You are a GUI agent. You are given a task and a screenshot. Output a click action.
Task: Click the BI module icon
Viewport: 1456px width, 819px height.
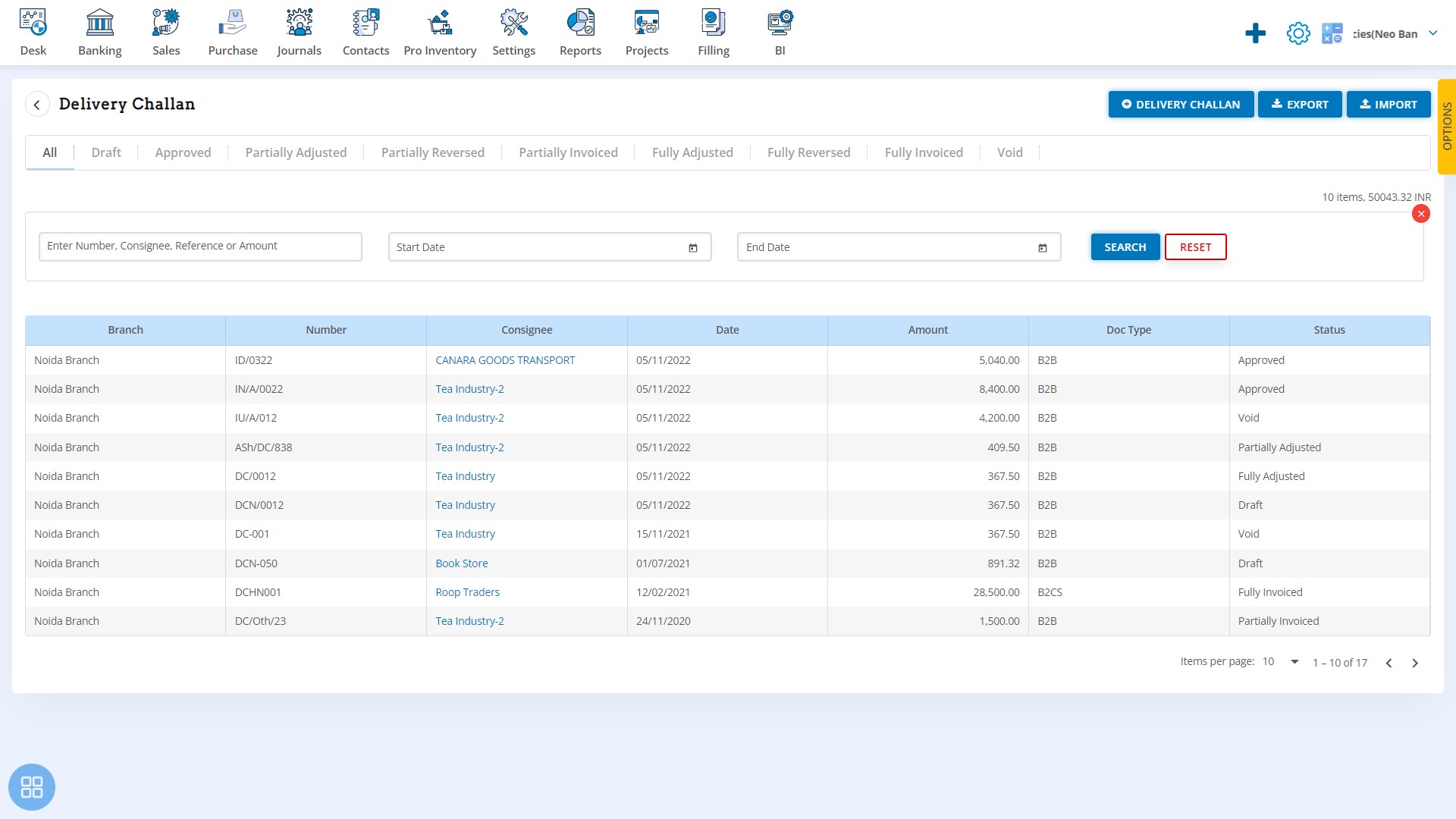click(777, 22)
